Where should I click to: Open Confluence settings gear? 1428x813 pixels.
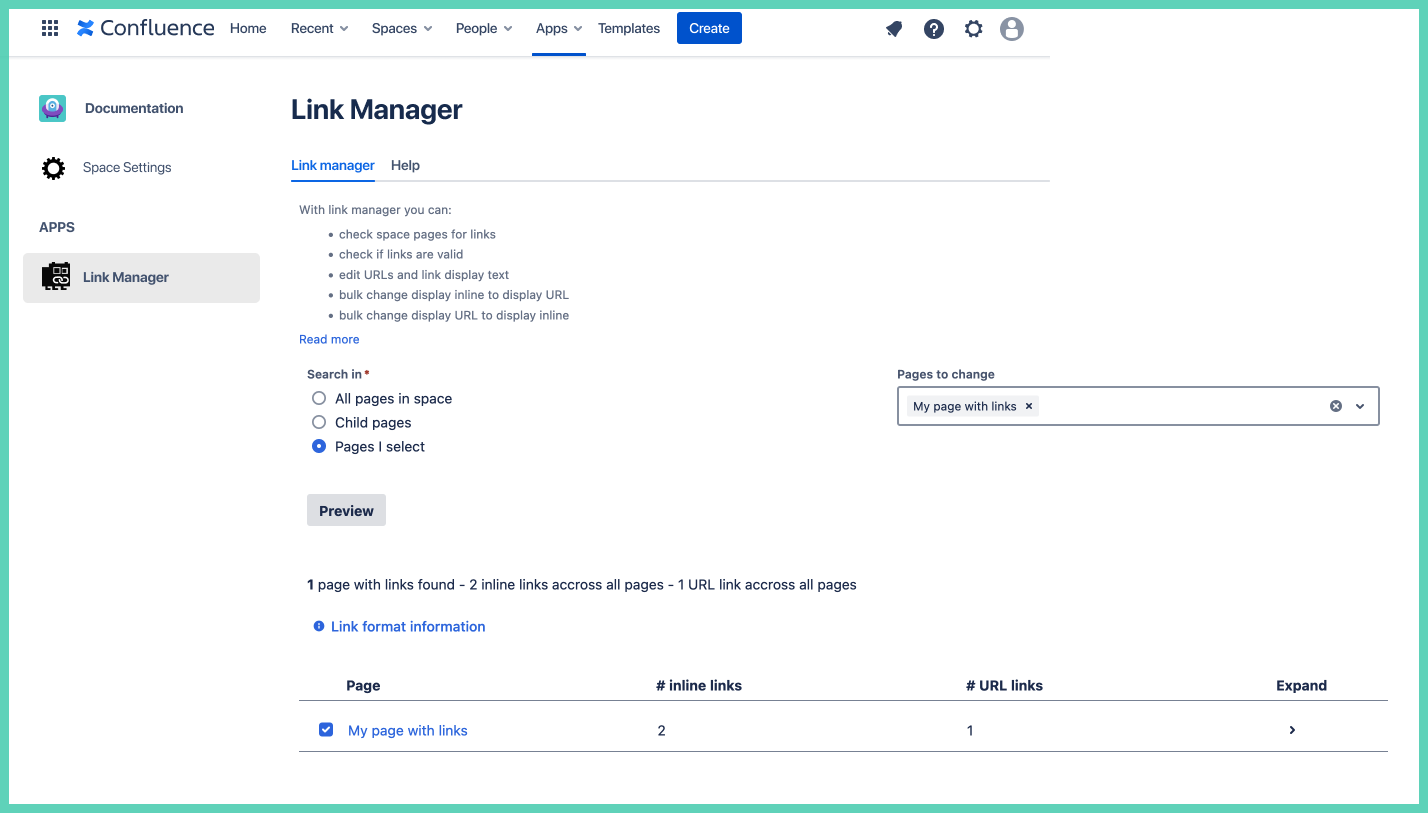click(x=973, y=29)
